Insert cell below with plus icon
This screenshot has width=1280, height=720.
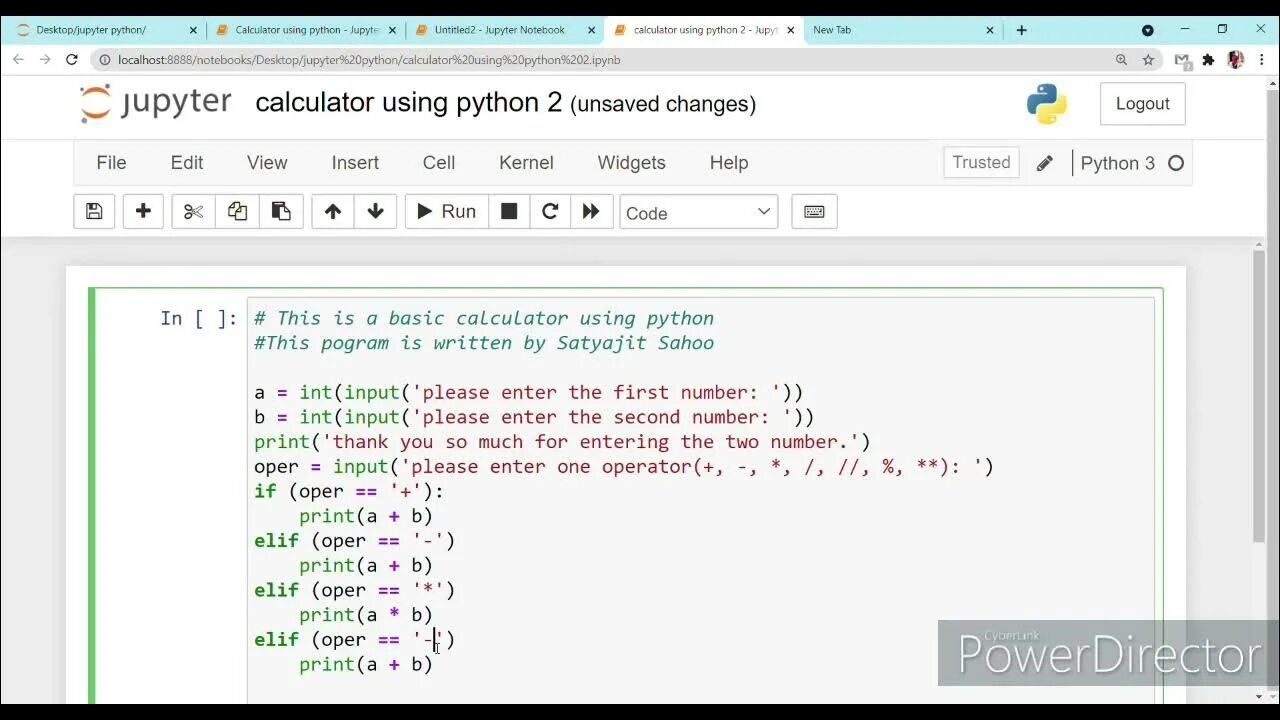click(143, 211)
